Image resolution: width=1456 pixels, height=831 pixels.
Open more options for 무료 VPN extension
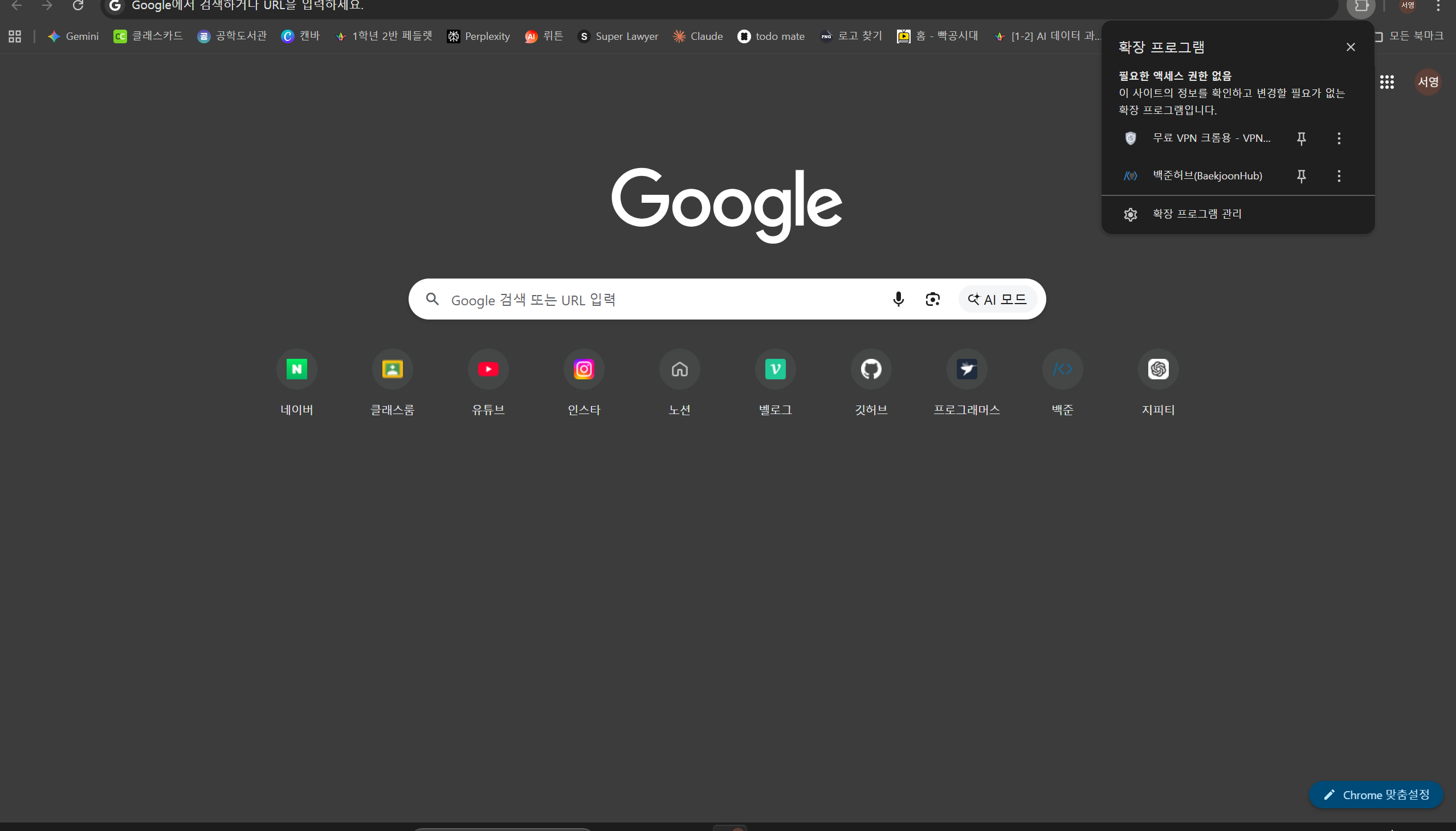1339,138
